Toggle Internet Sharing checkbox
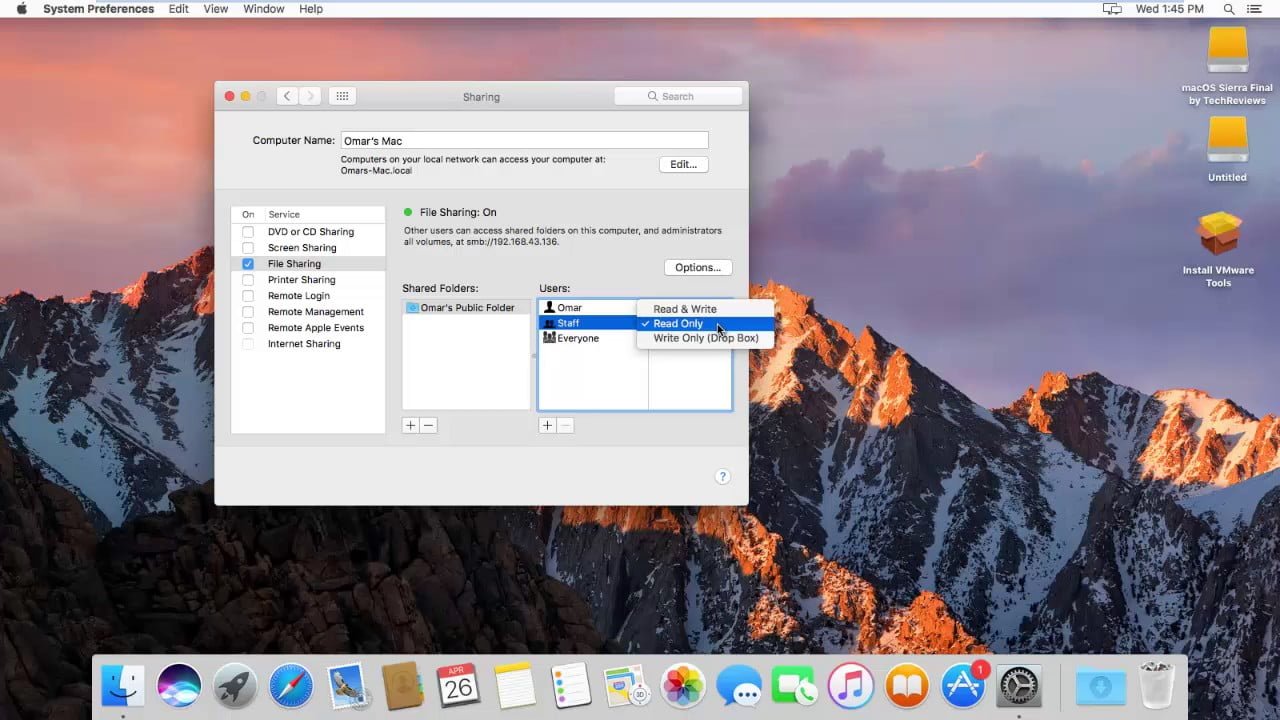 coord(248,344)
